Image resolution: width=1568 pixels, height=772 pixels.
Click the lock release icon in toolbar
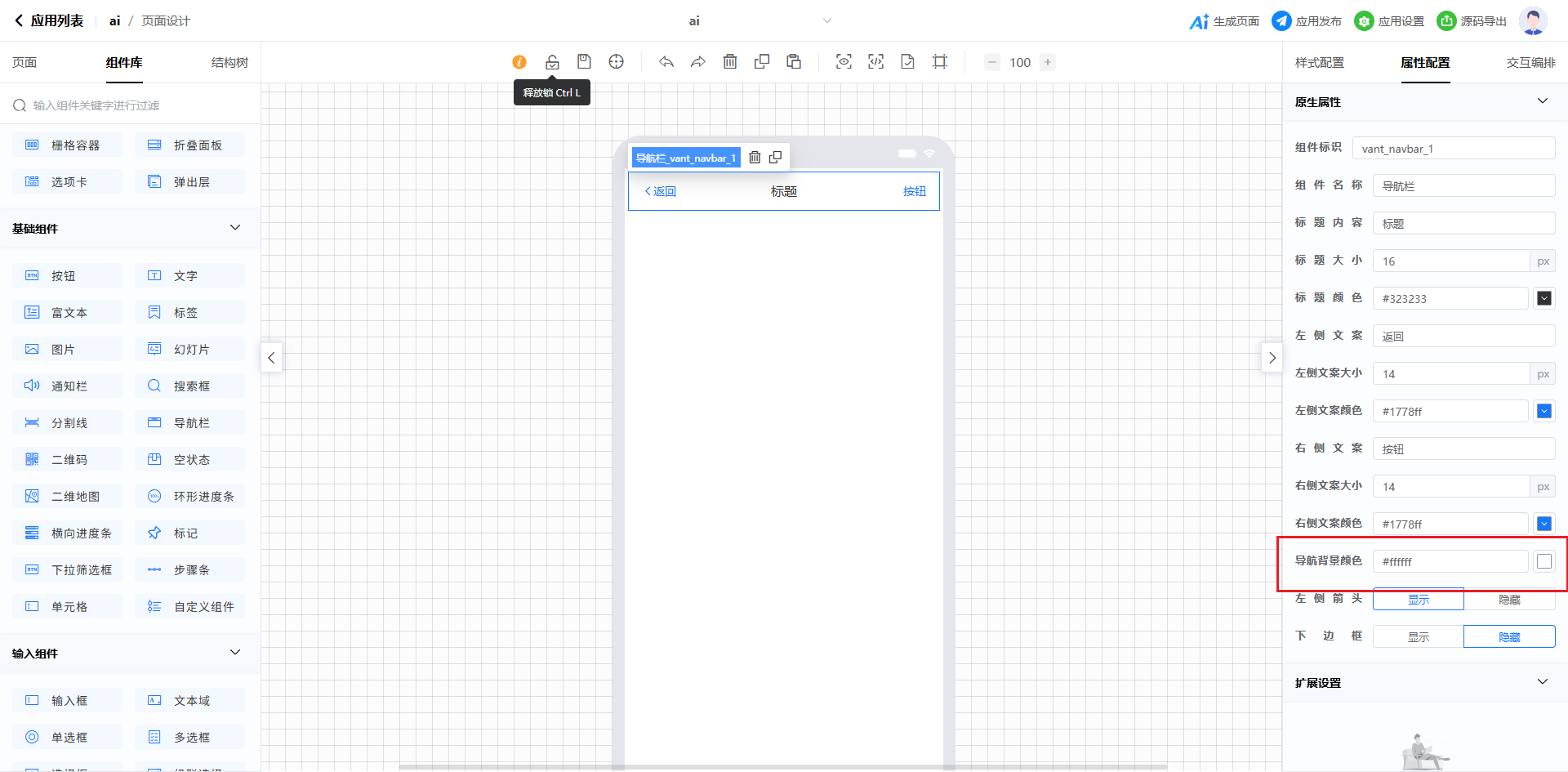click(x=552, y=62)
